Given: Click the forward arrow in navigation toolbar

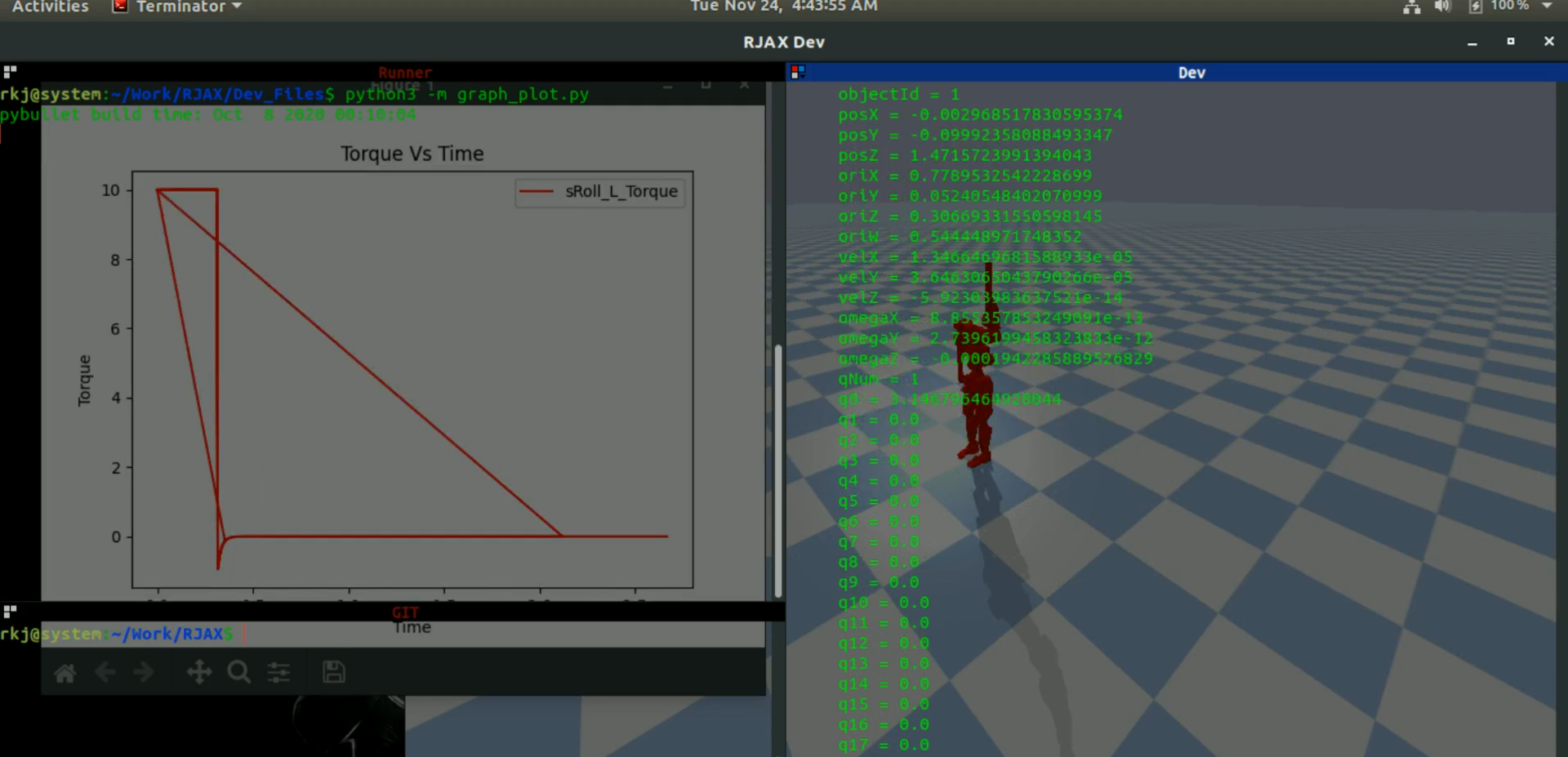Looking at the screenshot, I should (145, 672).
